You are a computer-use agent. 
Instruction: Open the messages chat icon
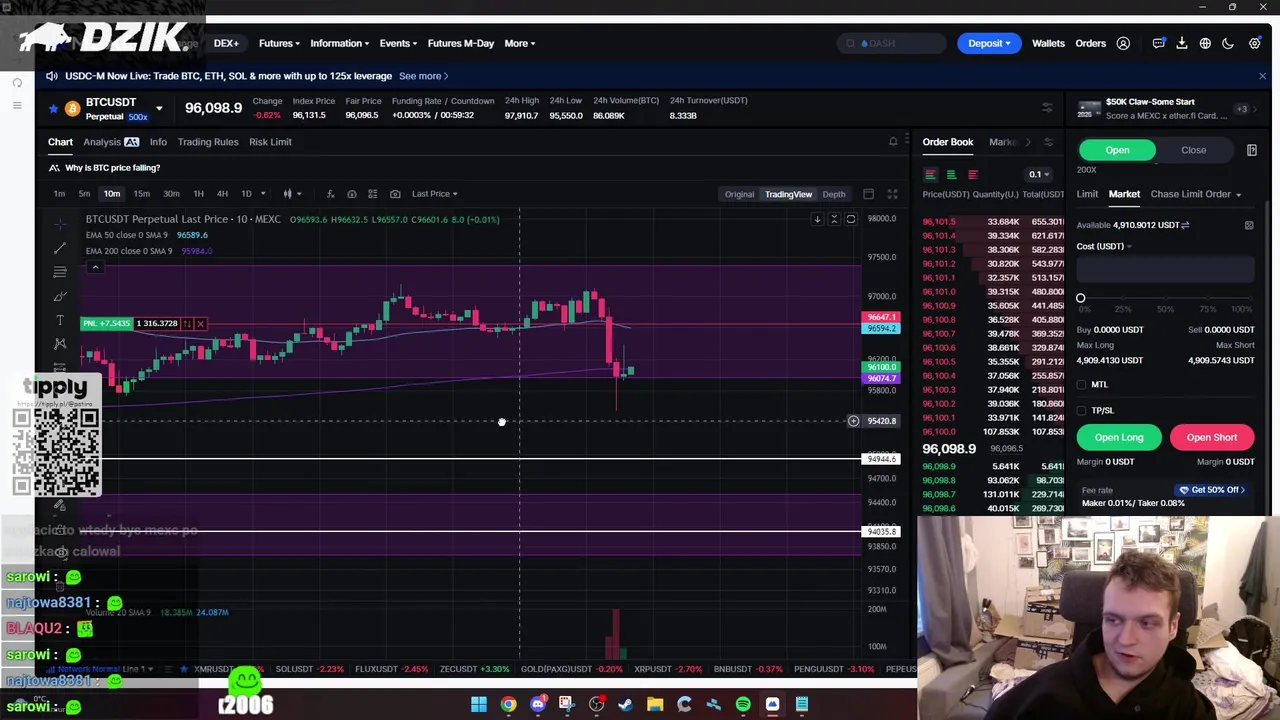pyautogui.click(x=1159, y=43)
